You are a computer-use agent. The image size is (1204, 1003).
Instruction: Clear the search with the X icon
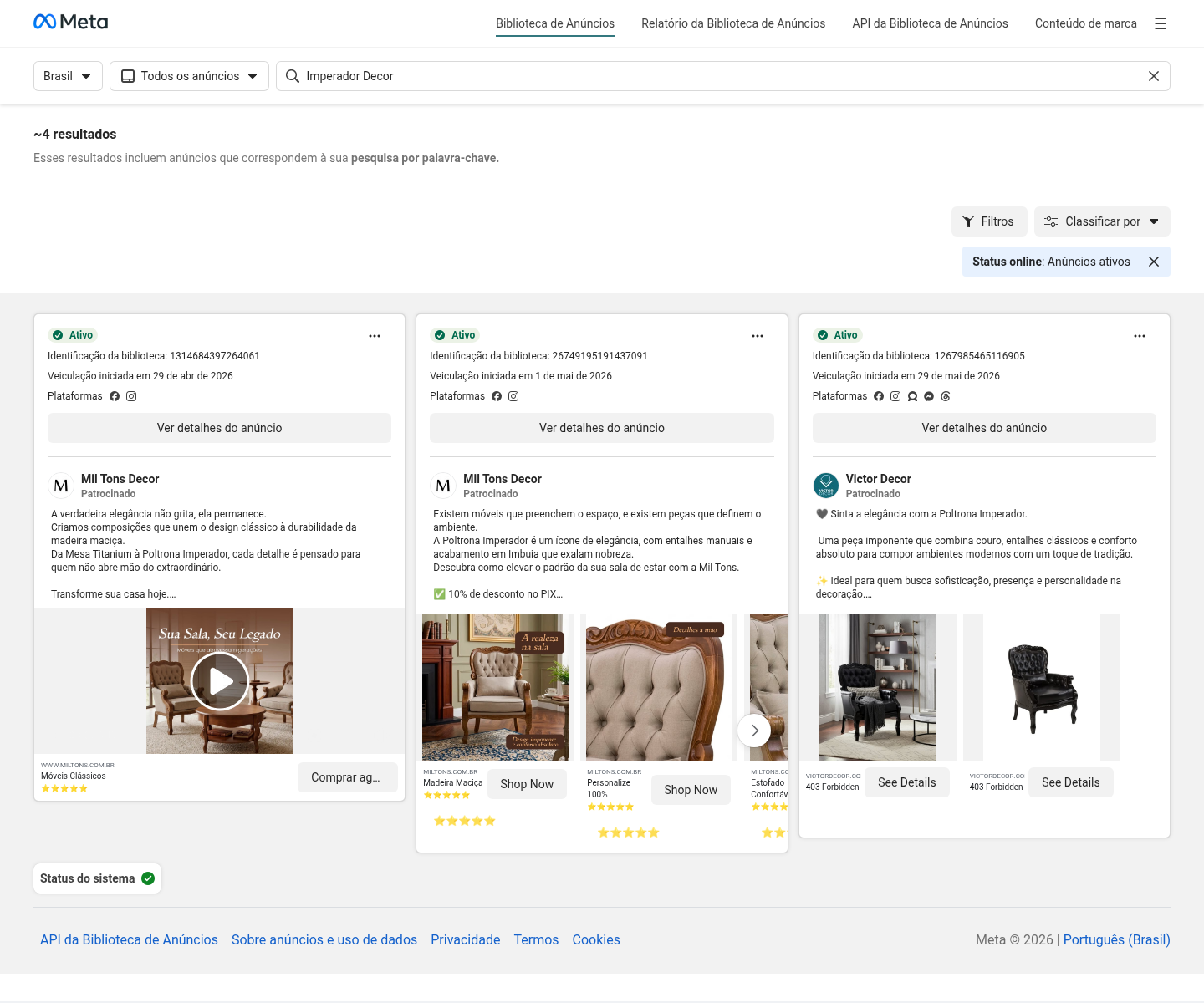1154,76
